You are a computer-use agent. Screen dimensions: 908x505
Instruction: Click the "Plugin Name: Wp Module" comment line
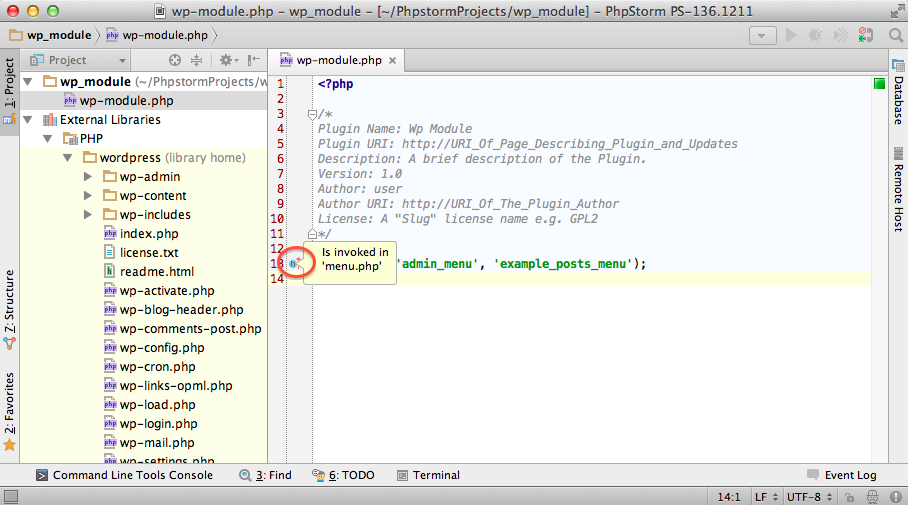coord(394,129)
